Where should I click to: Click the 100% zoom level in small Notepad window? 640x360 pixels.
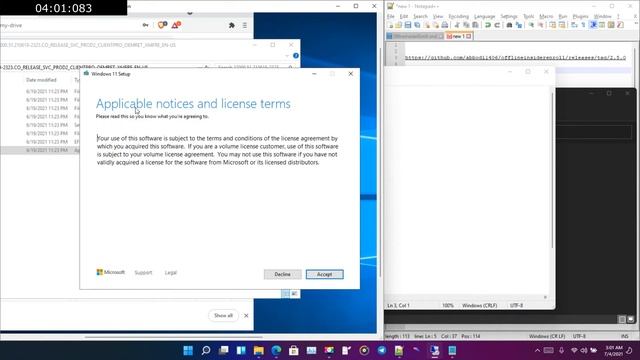pos(448,305)
